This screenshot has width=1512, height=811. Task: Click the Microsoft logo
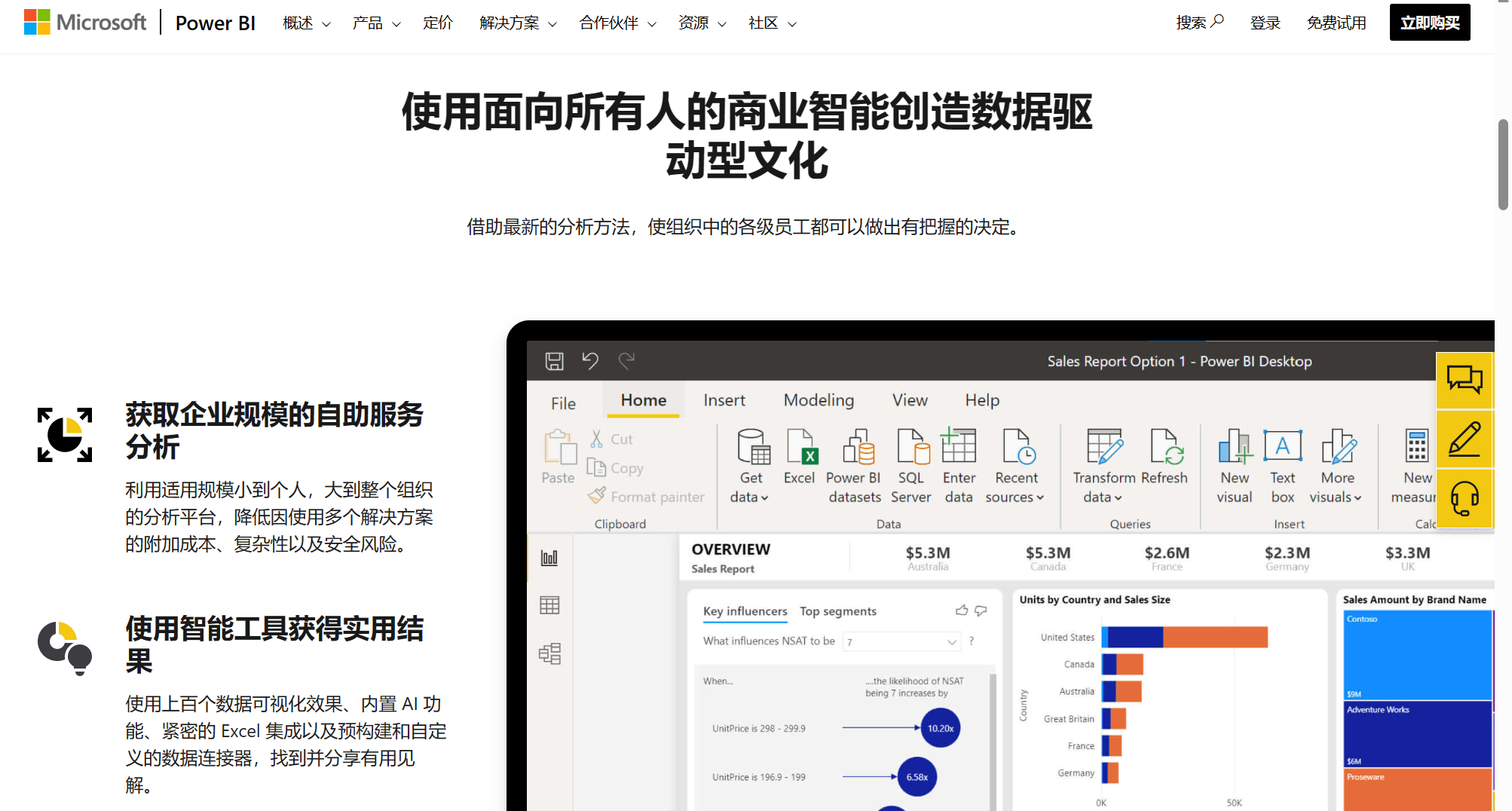click(85, 23)
